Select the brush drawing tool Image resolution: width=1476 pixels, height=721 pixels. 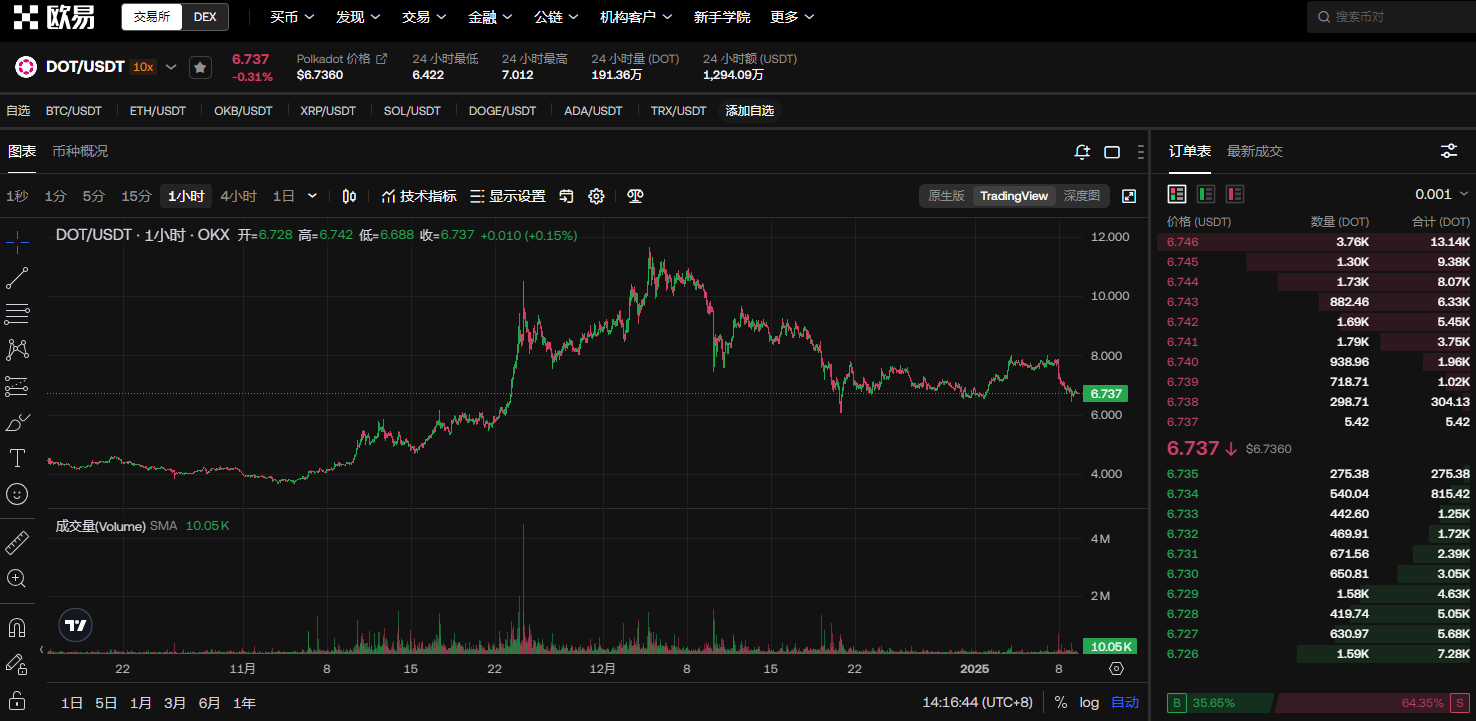click(17, 422)
